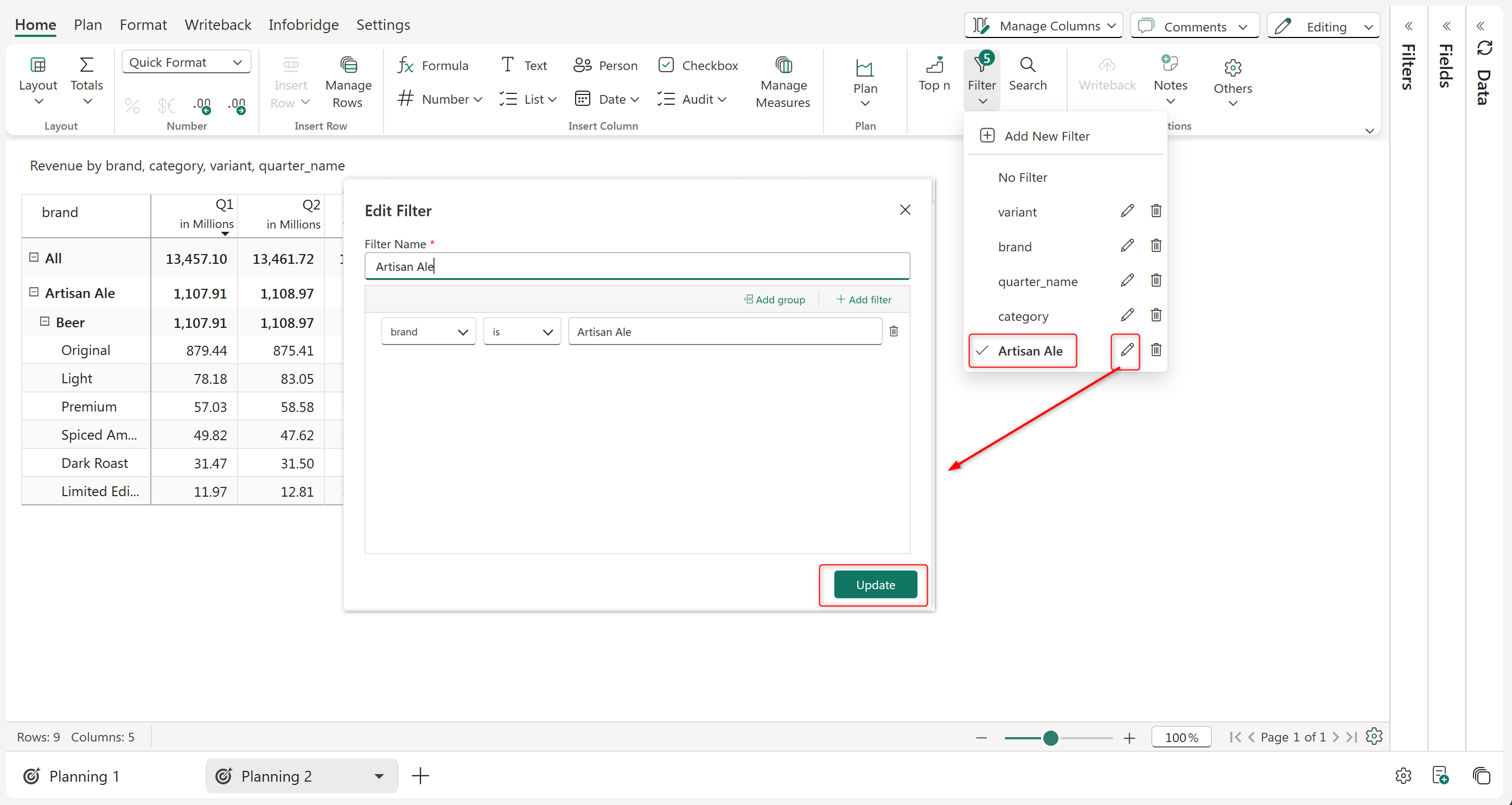The height and width of the screenshot is (805, 1512).
Task: Collapse the Artisan Ale row
Action: coord(34,293)
